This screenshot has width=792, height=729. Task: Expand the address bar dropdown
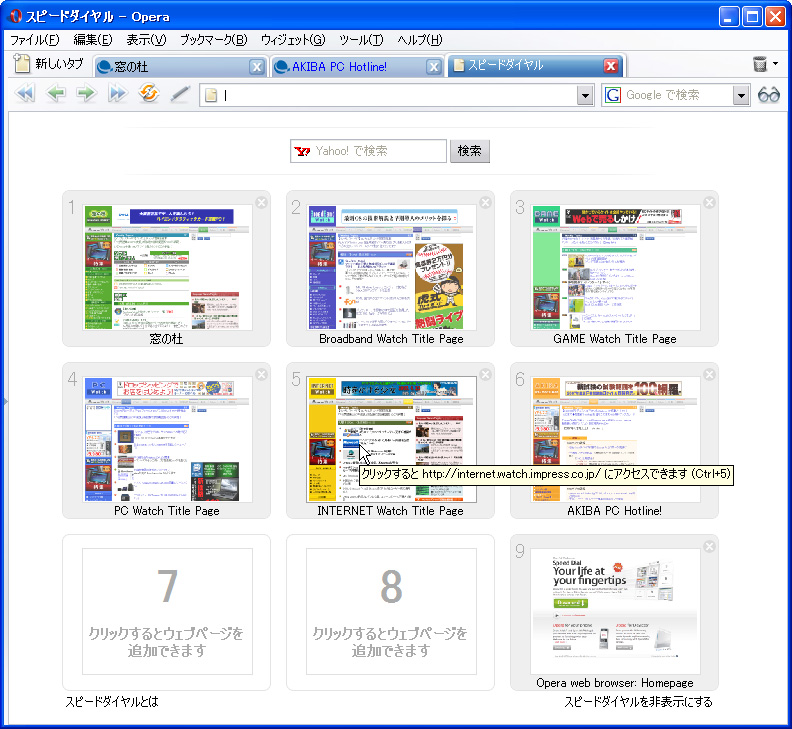[x=585, y=95]
